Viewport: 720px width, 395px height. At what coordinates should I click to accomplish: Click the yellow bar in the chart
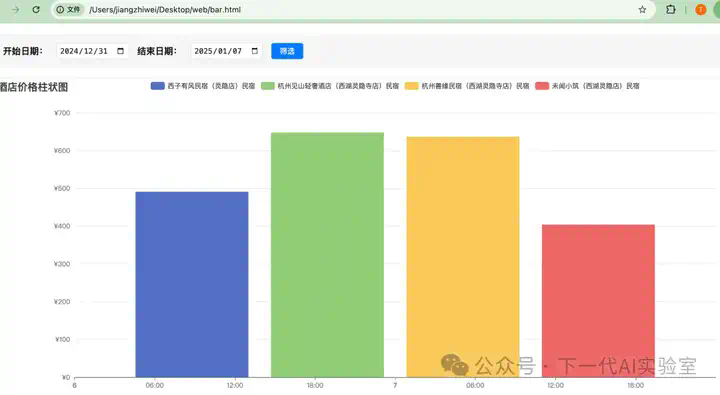[463, 257]
